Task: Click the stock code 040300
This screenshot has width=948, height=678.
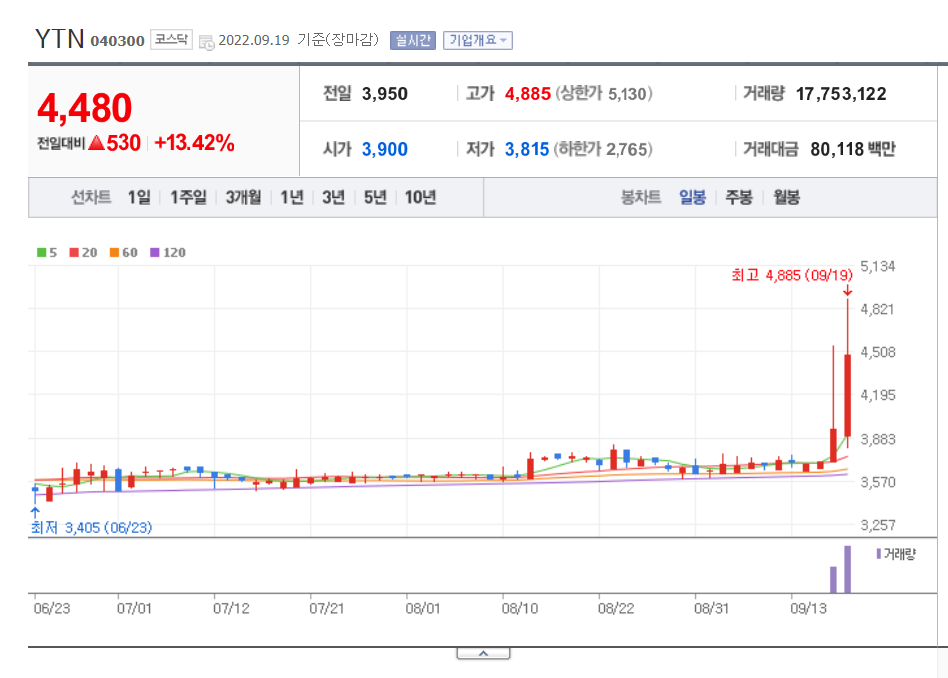Action: [x=117, y=41]
